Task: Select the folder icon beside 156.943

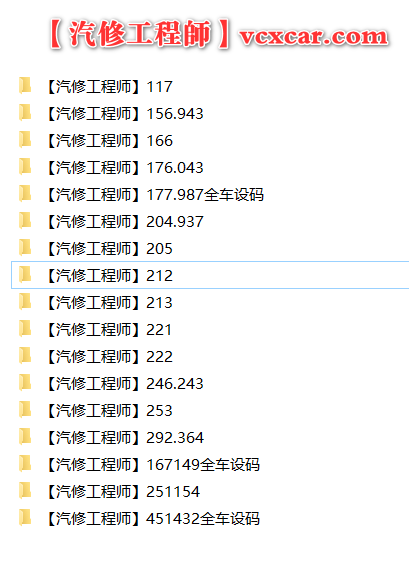Action: point(25,113)
